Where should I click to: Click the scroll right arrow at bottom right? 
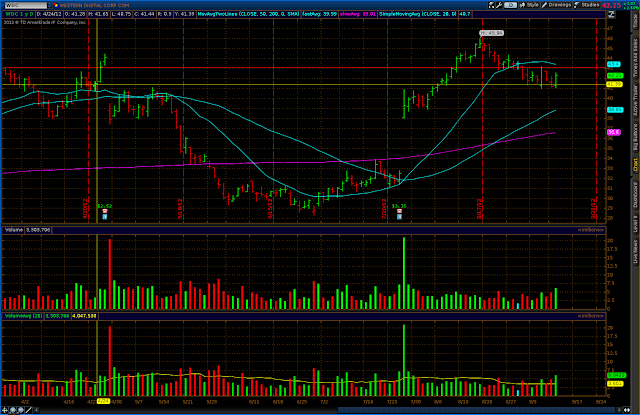click(x=619, y=410)
